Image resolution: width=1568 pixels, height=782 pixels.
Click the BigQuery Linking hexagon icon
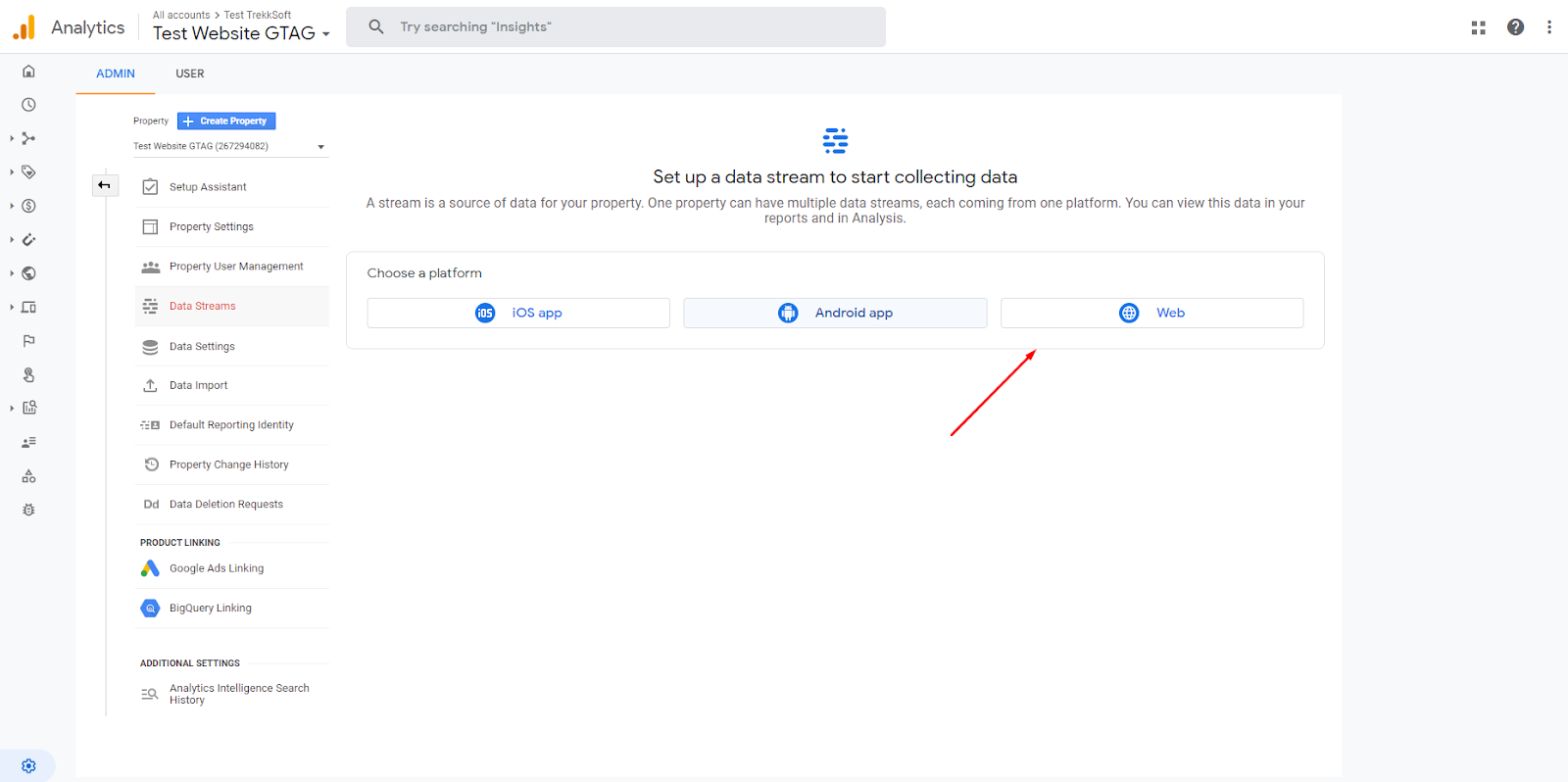pos(150,609)
